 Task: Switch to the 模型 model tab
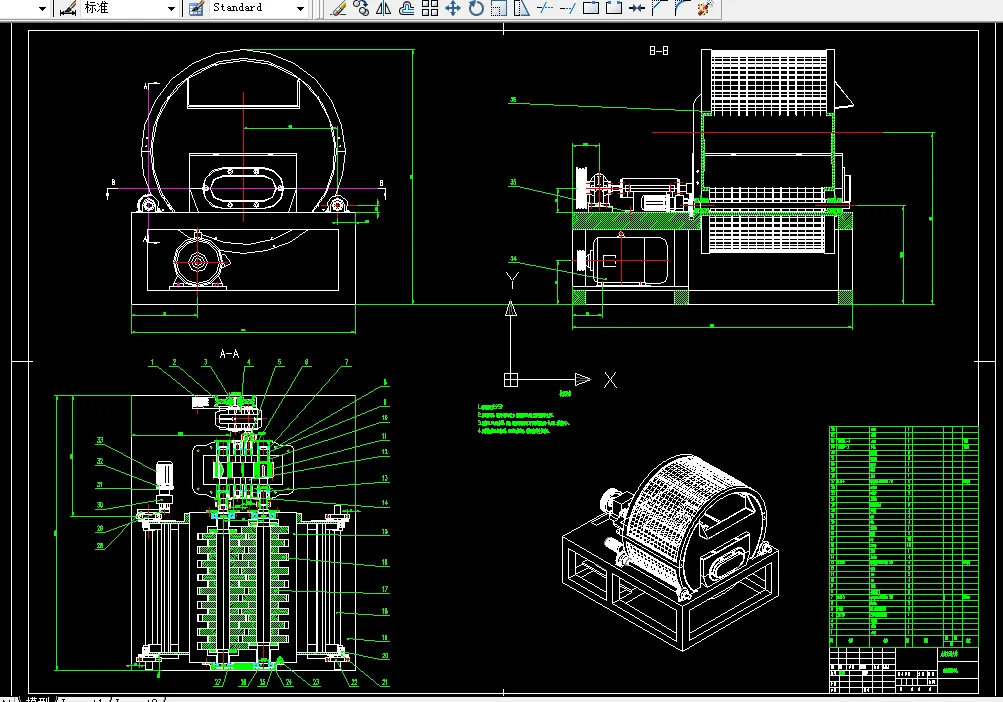point(37,698)
